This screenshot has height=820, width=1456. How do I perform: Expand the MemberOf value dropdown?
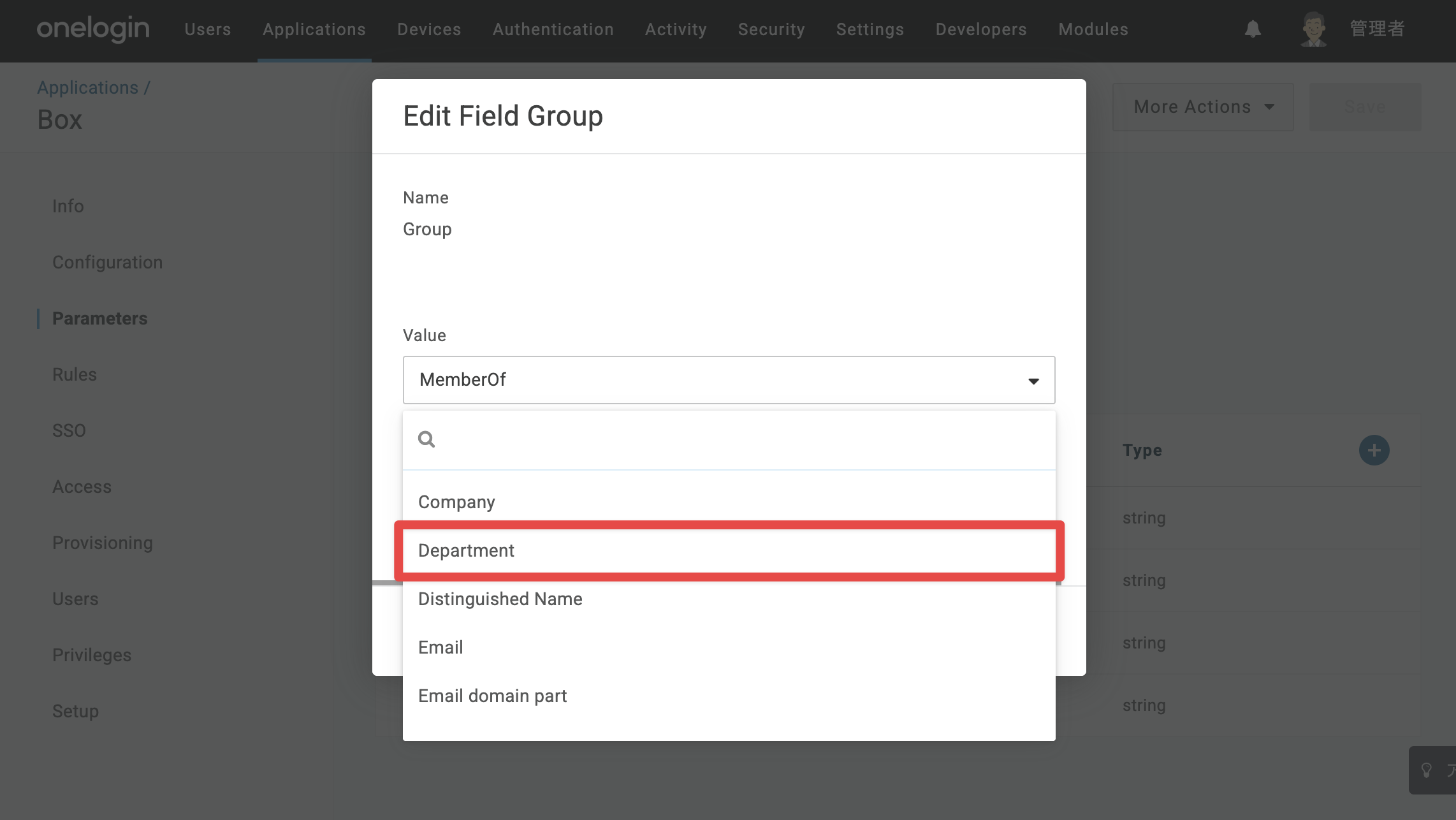click(x=729, y=380)
